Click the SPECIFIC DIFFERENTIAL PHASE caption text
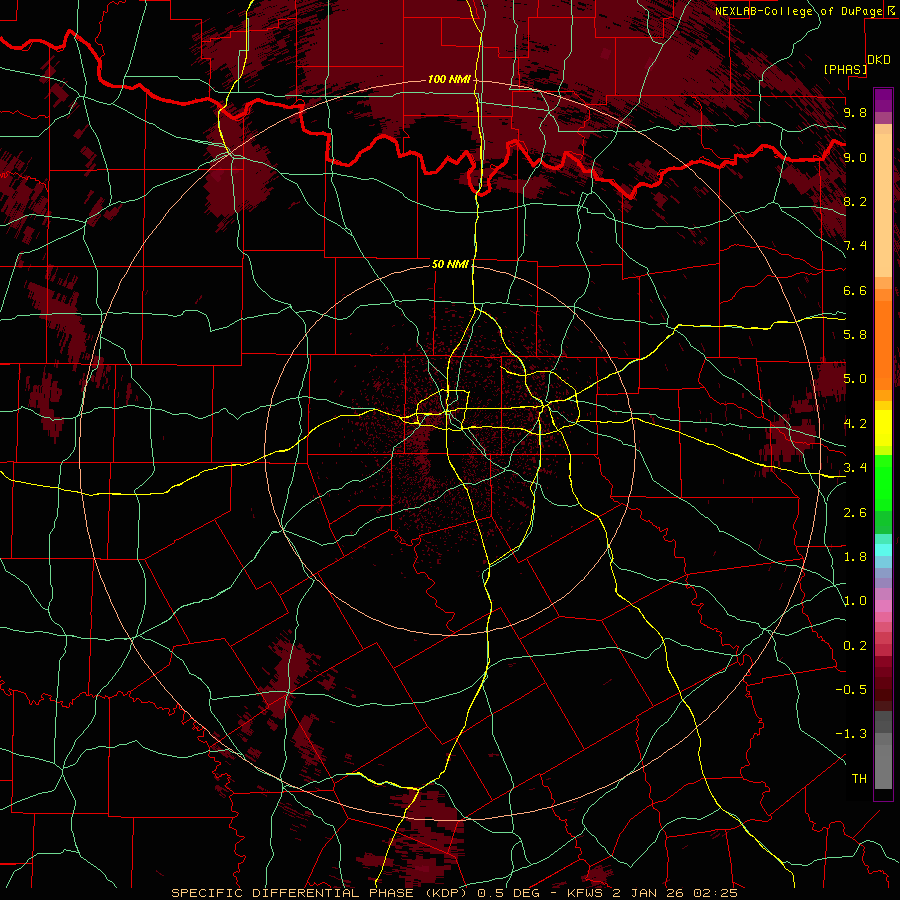Viewport: 900px width, 900px height. click(x=292, y=893)
